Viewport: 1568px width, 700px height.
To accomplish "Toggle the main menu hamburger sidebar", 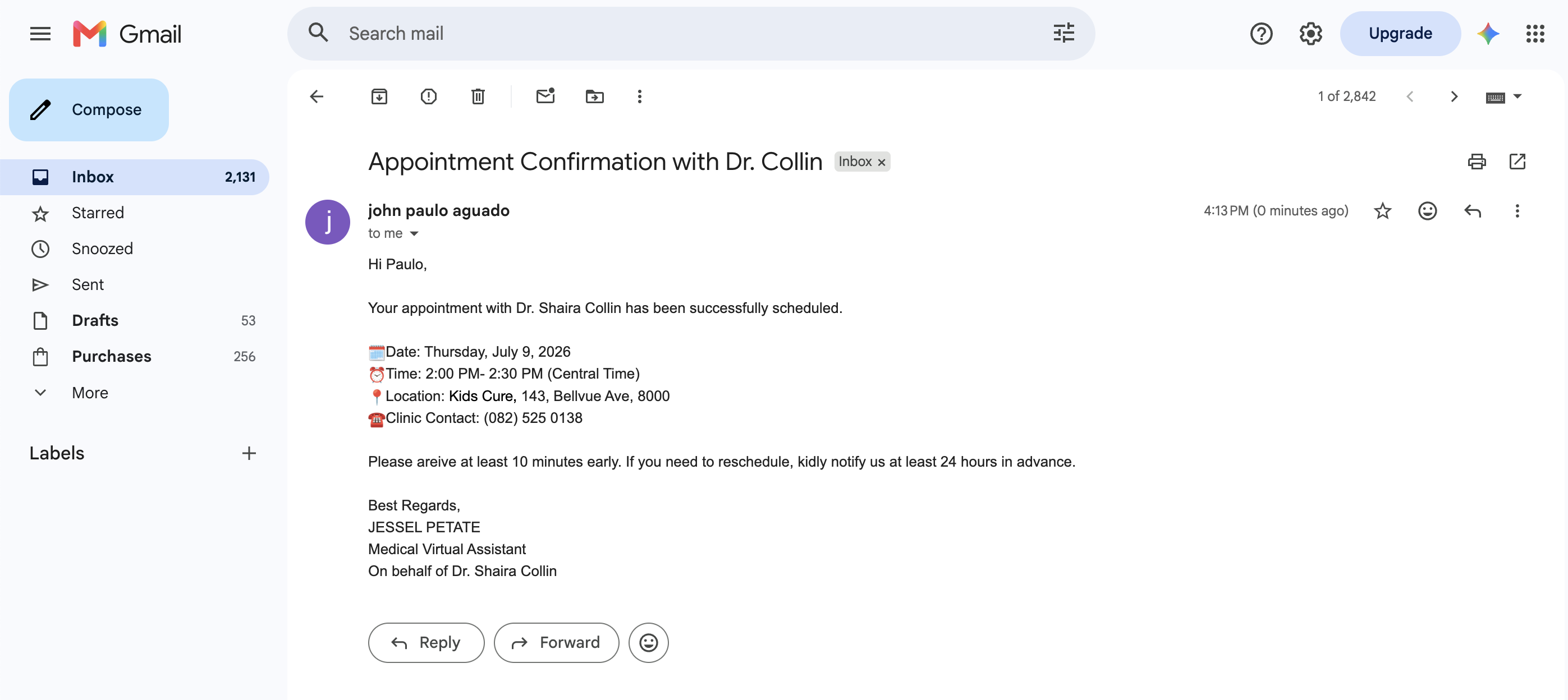I will tap(40, 34).
